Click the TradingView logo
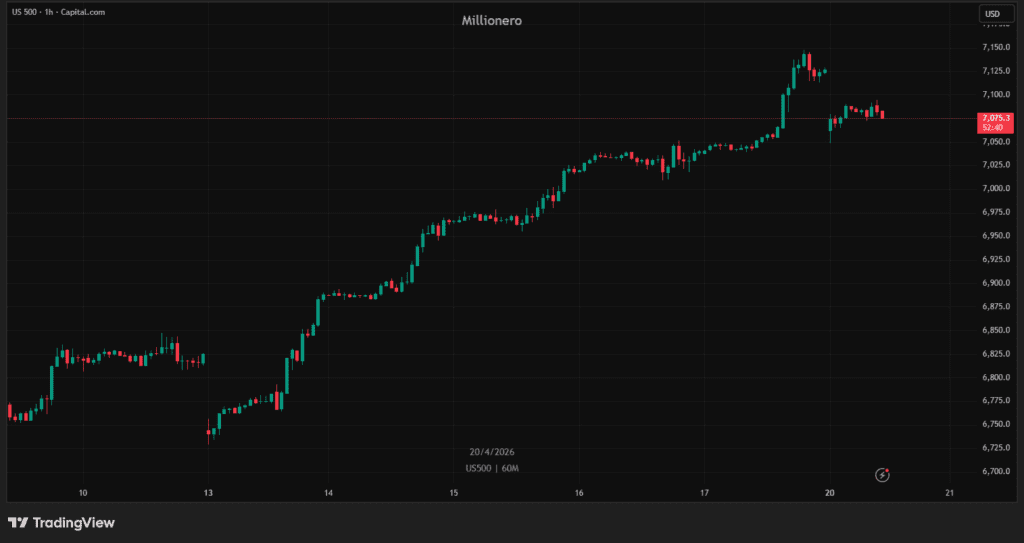 [61, 522]
